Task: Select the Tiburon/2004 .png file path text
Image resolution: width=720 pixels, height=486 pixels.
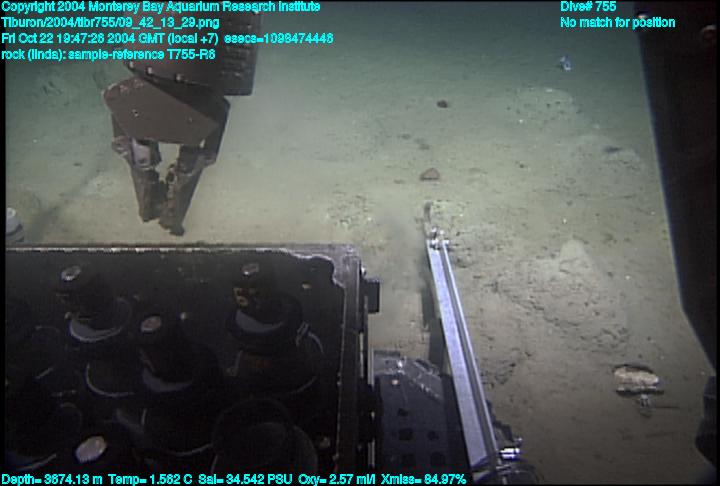Action: pyautogui.click(x=110, y=23)
